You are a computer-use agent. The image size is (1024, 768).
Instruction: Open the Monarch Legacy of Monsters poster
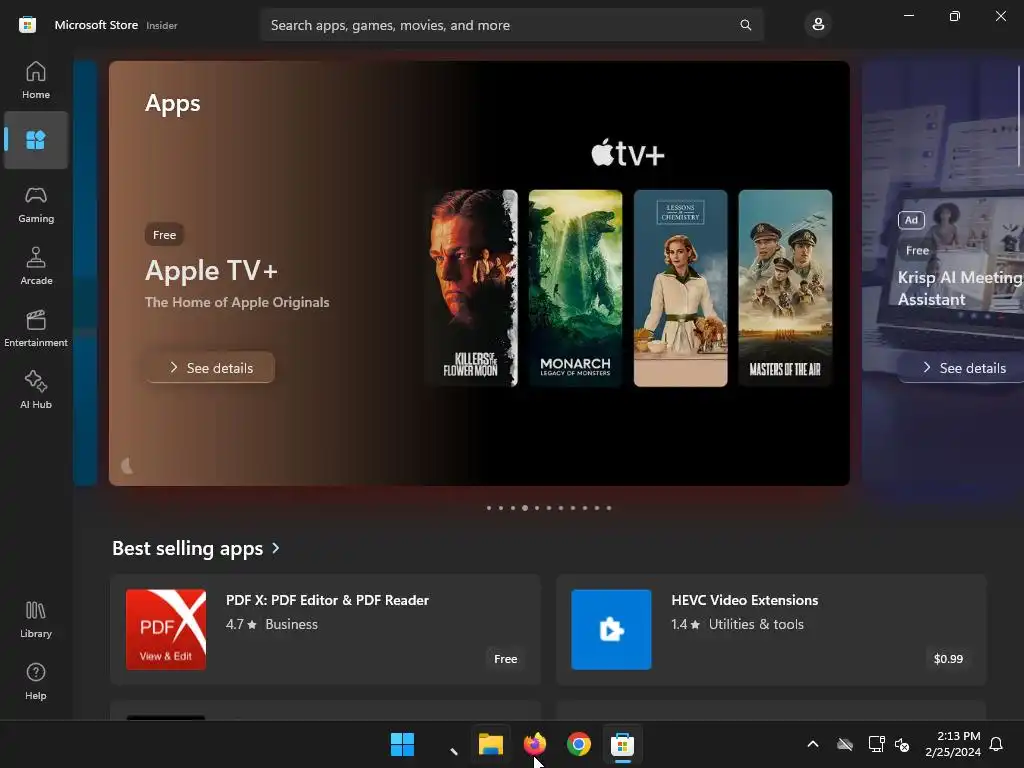click(x=575, y=288)
